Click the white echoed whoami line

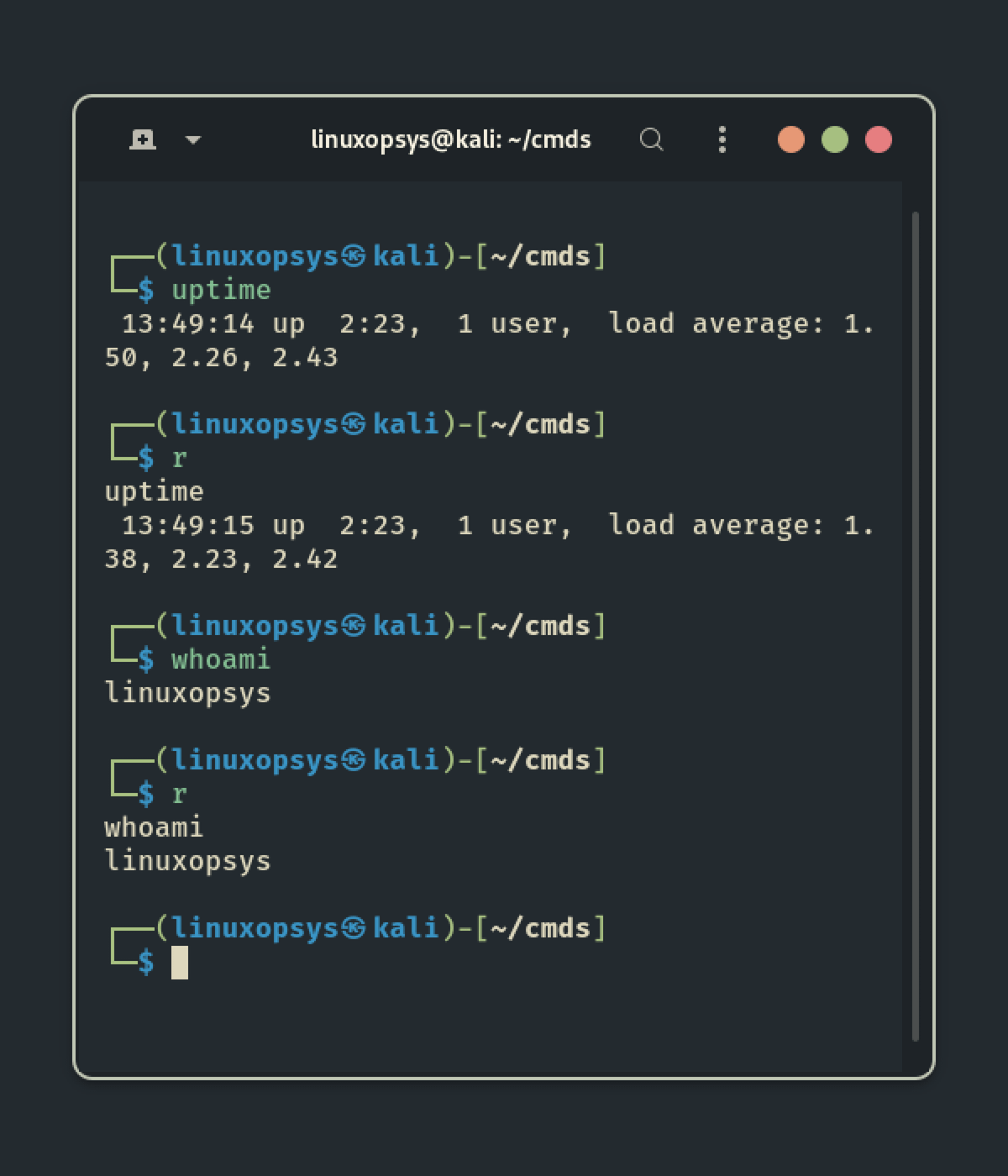coord(154,828)
